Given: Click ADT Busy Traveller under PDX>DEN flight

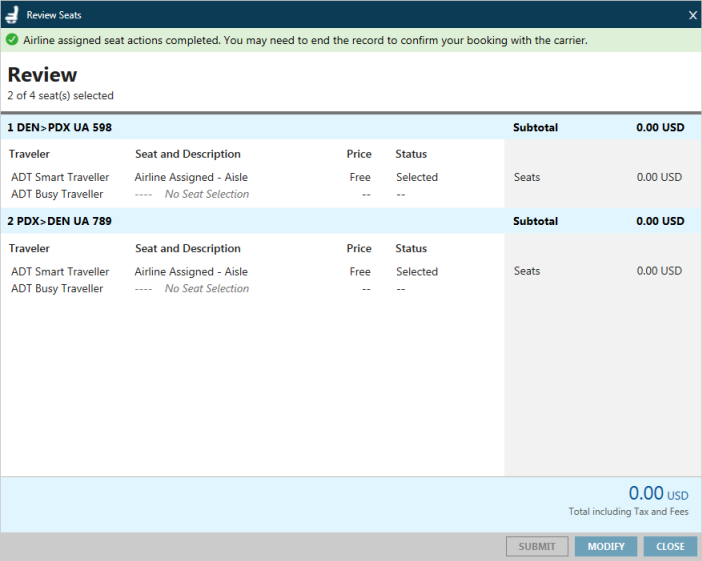Looking at the screenshot, I should tap(57, 289).
